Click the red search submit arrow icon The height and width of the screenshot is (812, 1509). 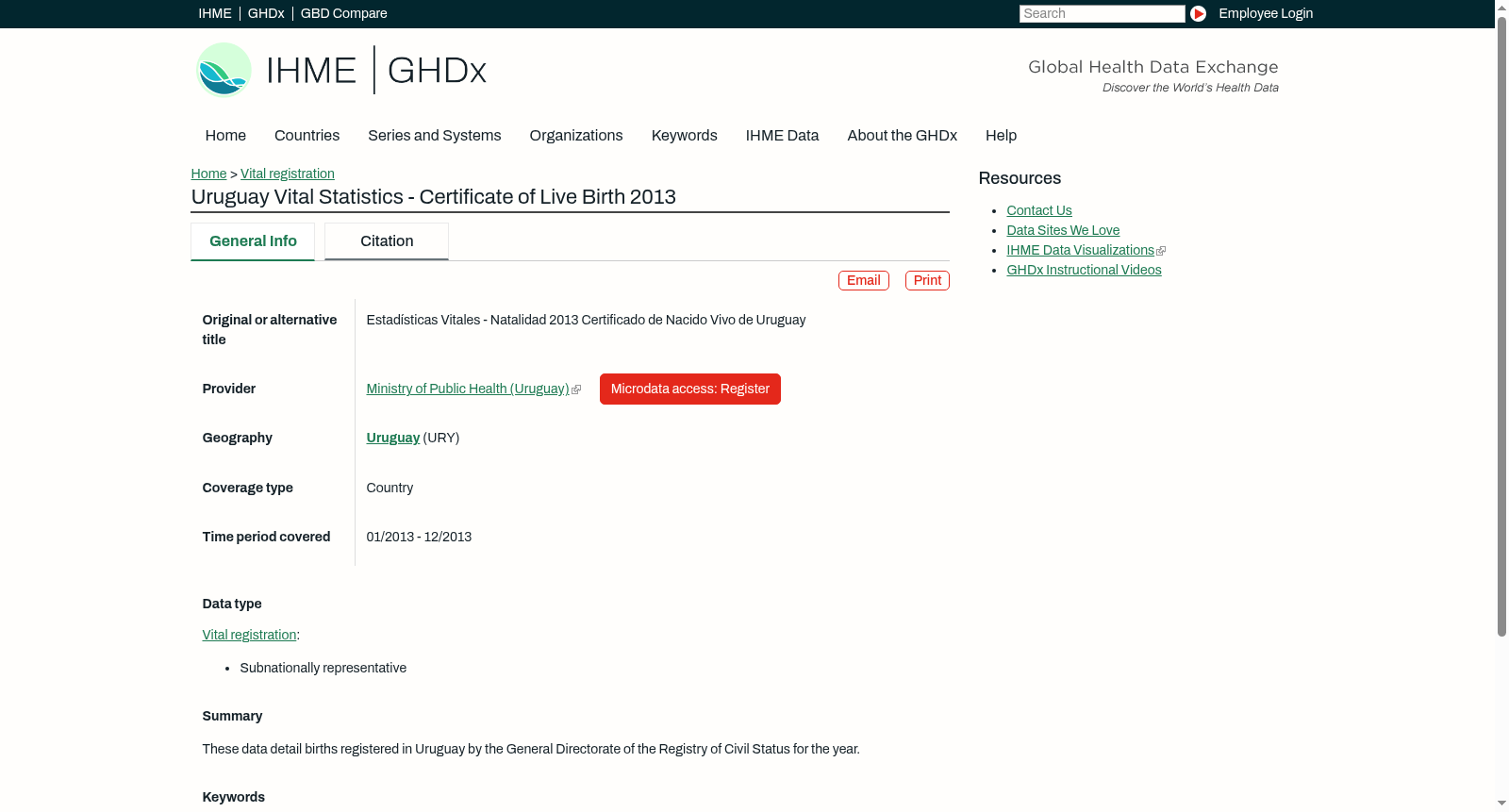pyautogui.click(x=1198, y=13)
